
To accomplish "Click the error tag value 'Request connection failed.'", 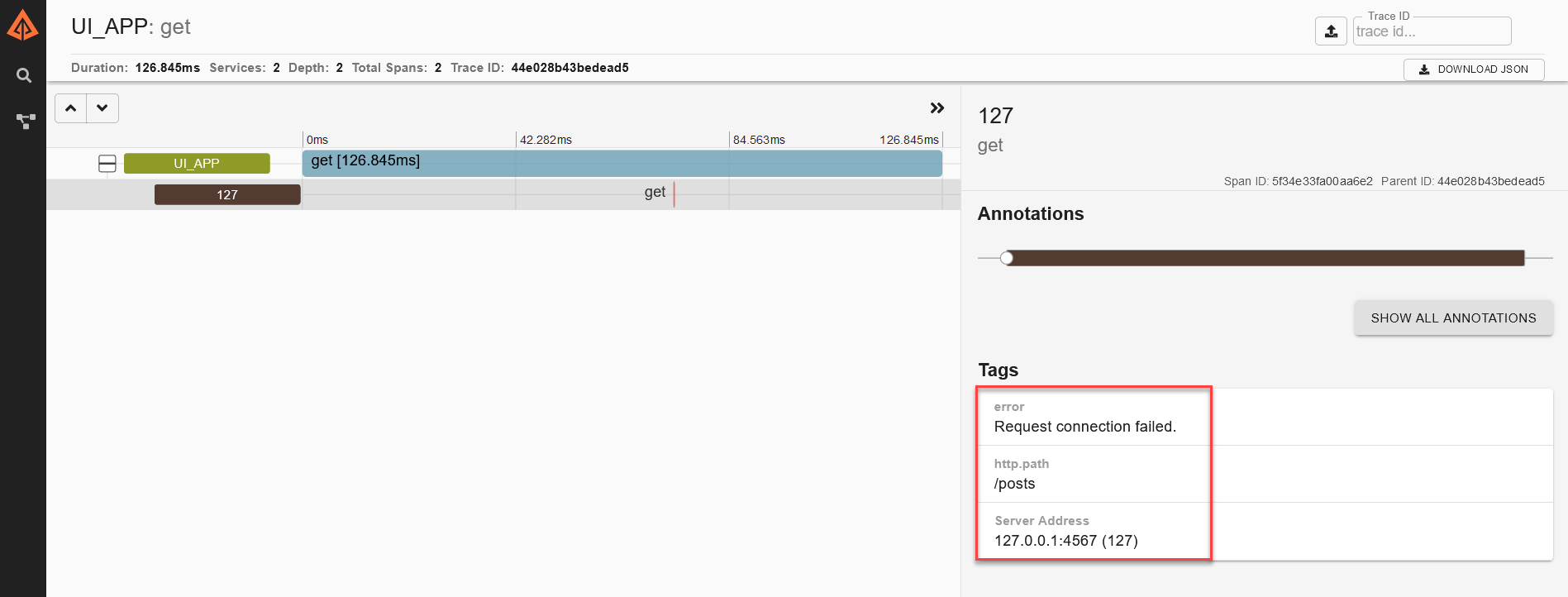I will coord(1084,427).
